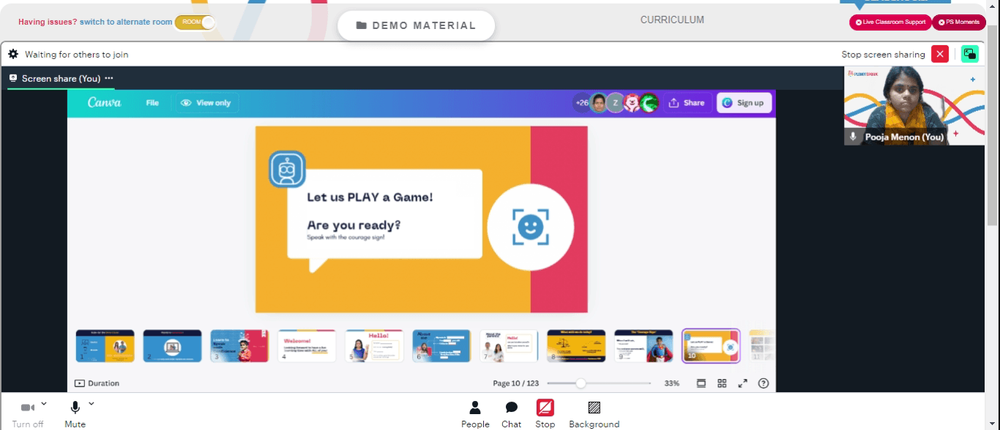Open the Background effects icon
Screen dimensions: 1000x430
[x=594, y=407]
